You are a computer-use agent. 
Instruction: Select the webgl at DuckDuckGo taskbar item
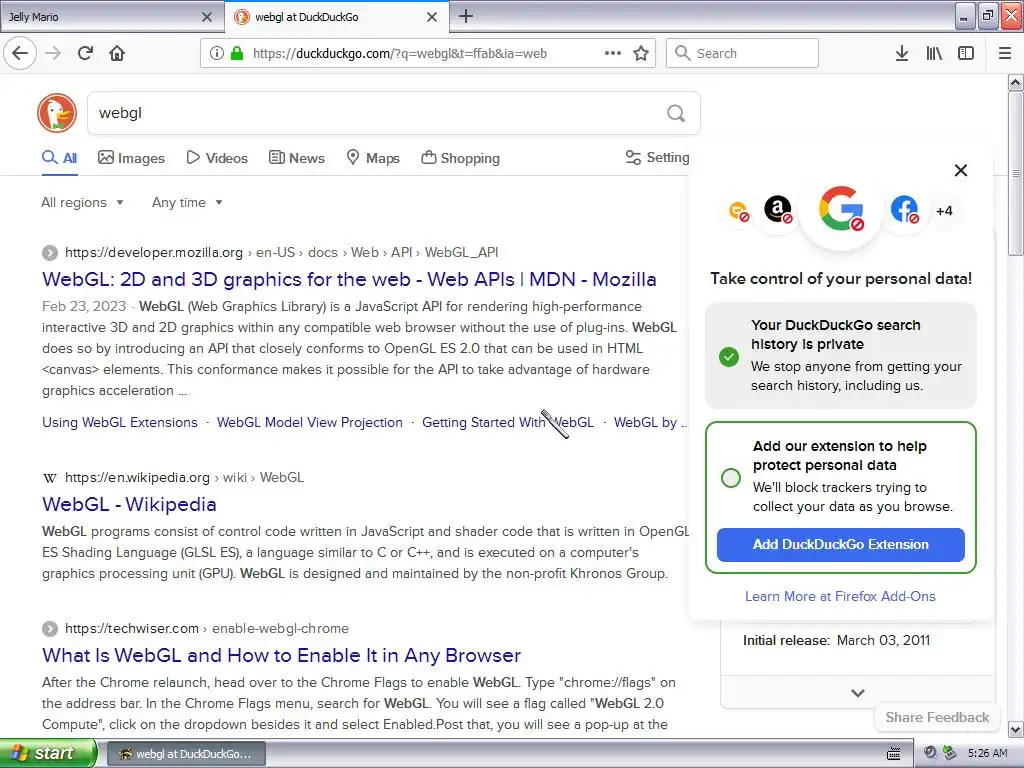coord(186,754)
